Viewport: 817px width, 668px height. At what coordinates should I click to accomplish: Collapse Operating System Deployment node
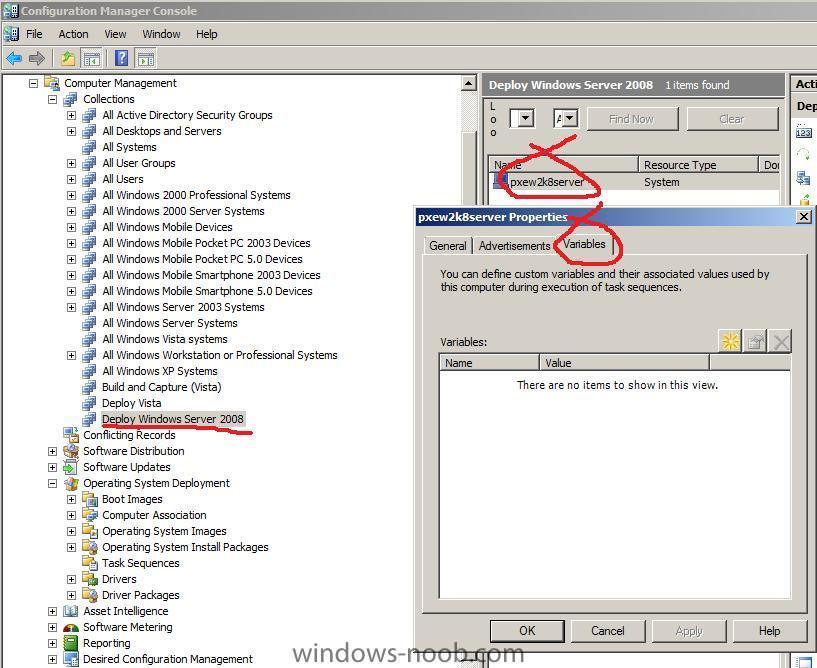tap(52, 483)
